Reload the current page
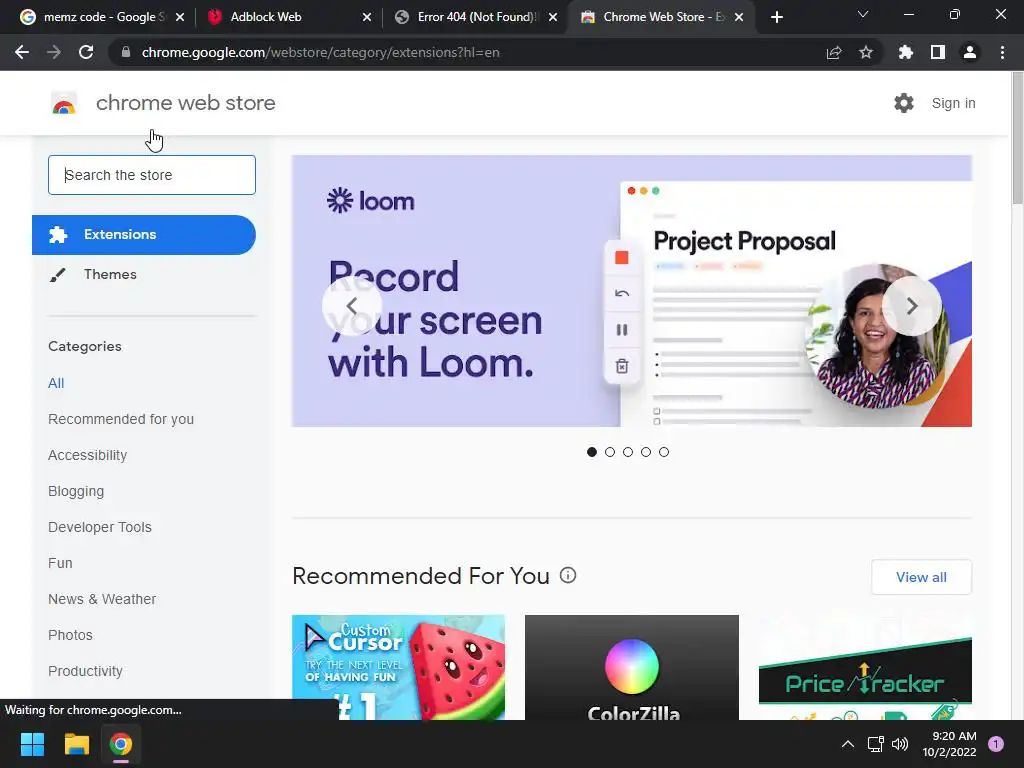1024x768 pixels. click(86, 52)
